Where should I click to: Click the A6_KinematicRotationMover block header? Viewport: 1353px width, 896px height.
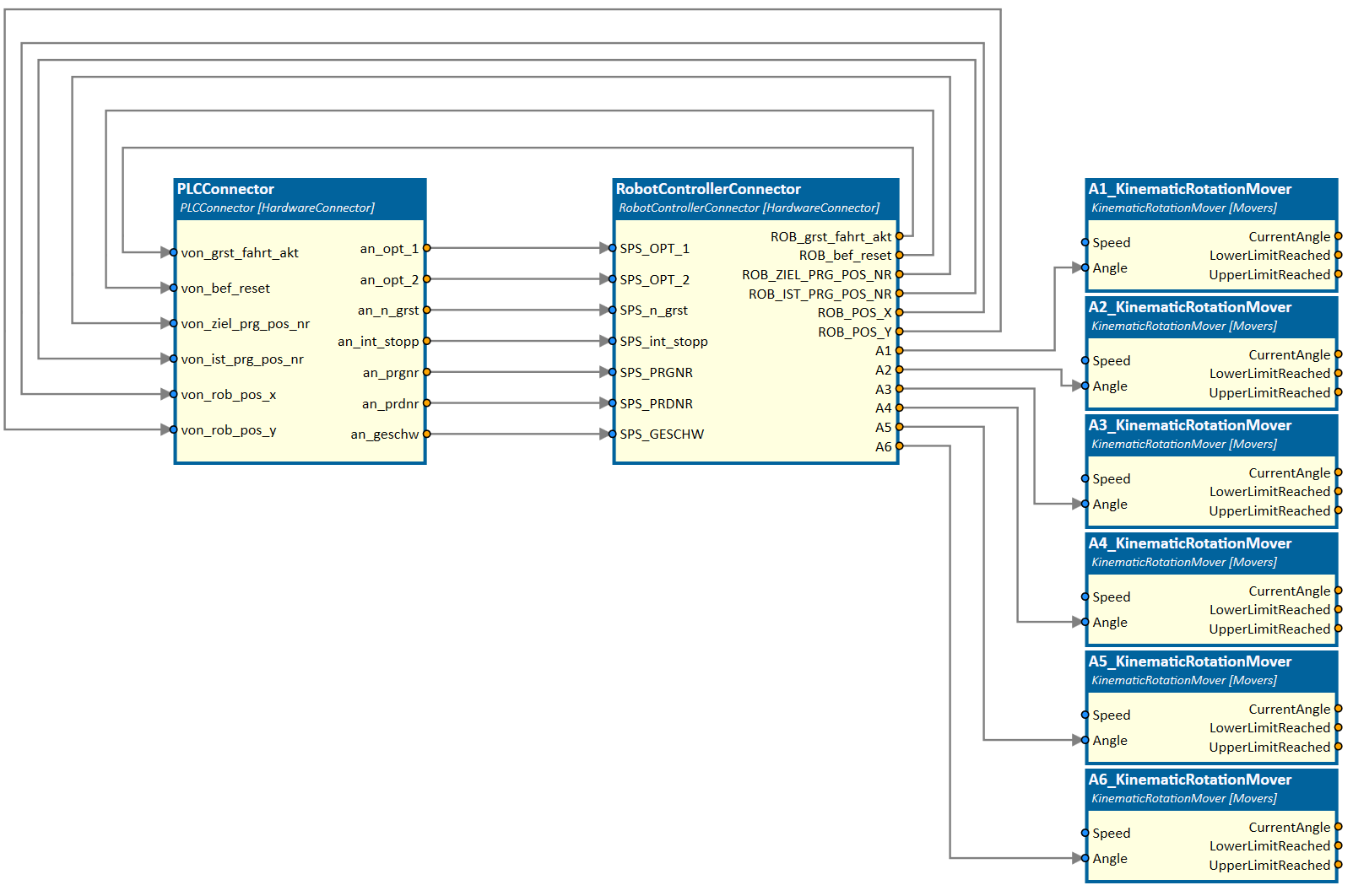click(x=1211, y=789)
